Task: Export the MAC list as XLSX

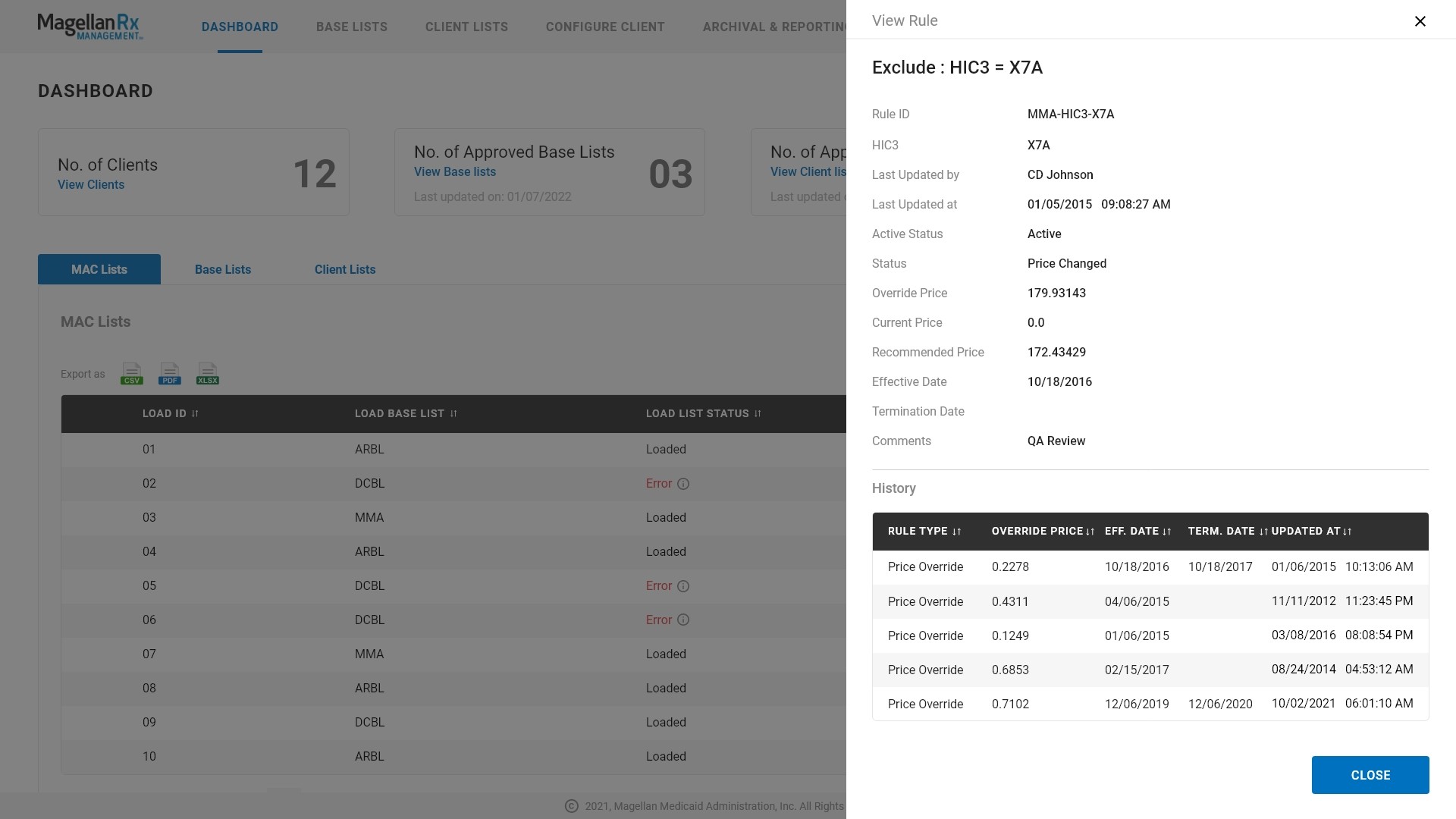Action: pyautogui.click(x=207, y=374)
